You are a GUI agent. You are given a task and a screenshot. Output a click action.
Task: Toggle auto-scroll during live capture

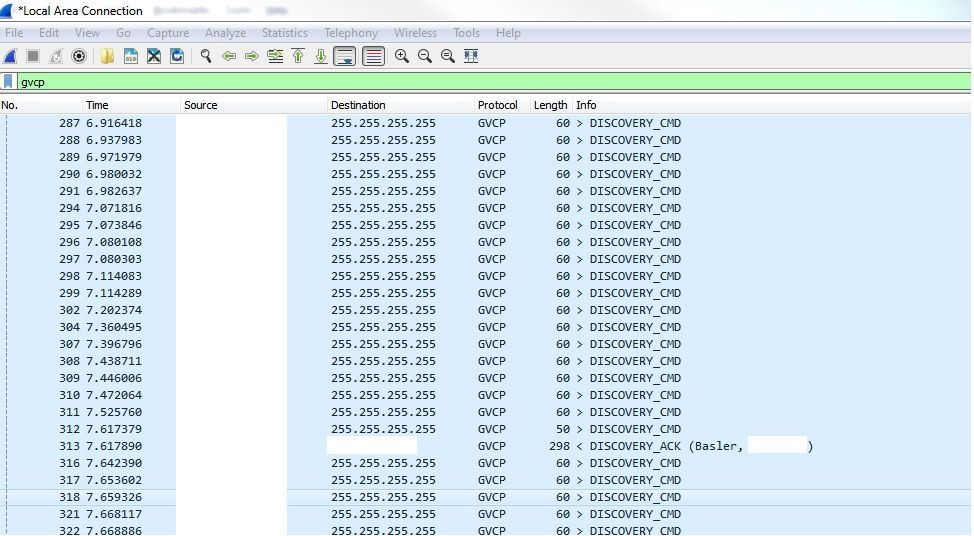[x=345, y=57]
